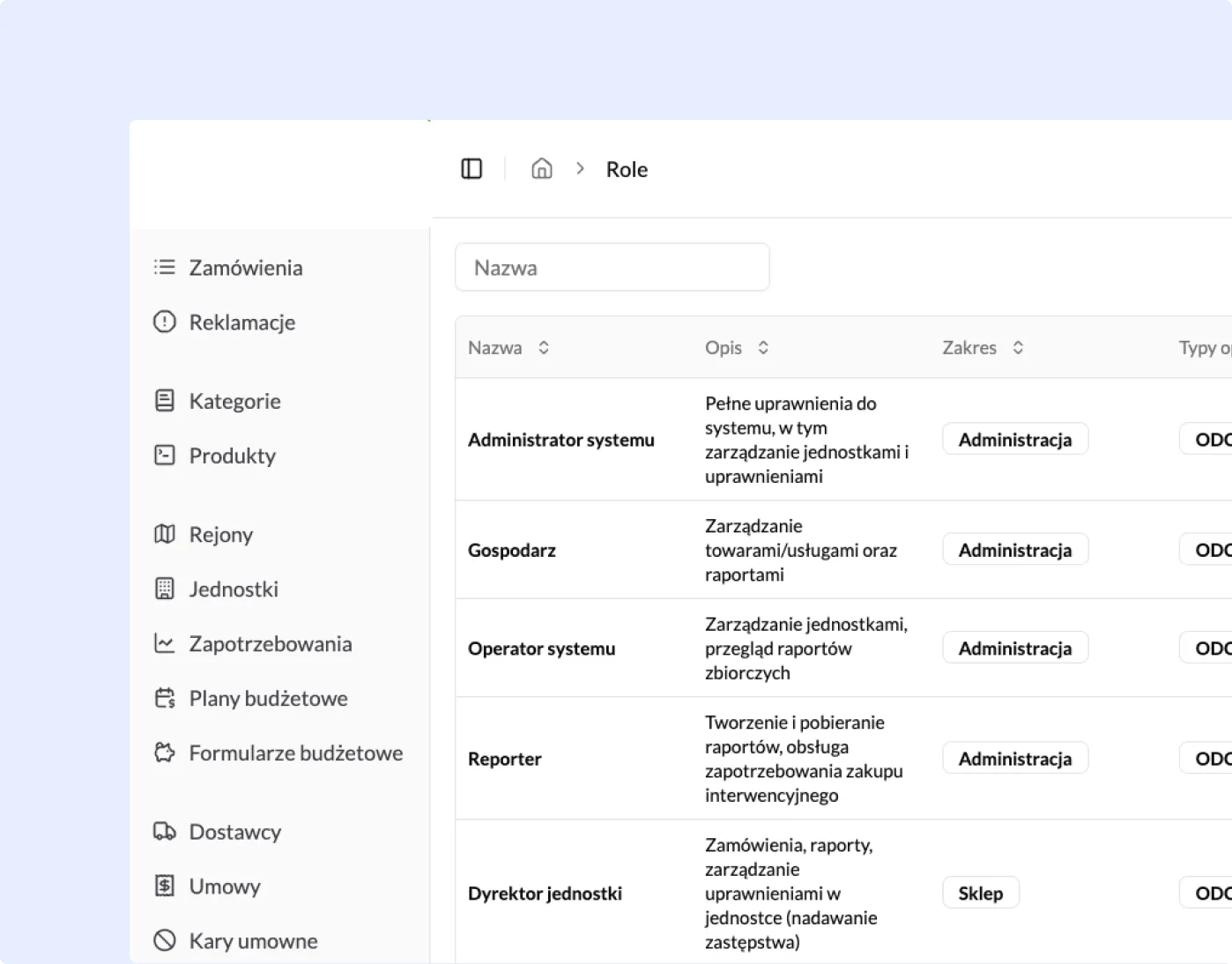Click the Zamówienia list icon
The height and width of the screenshot is (964, 1232).
pos(165,267)
